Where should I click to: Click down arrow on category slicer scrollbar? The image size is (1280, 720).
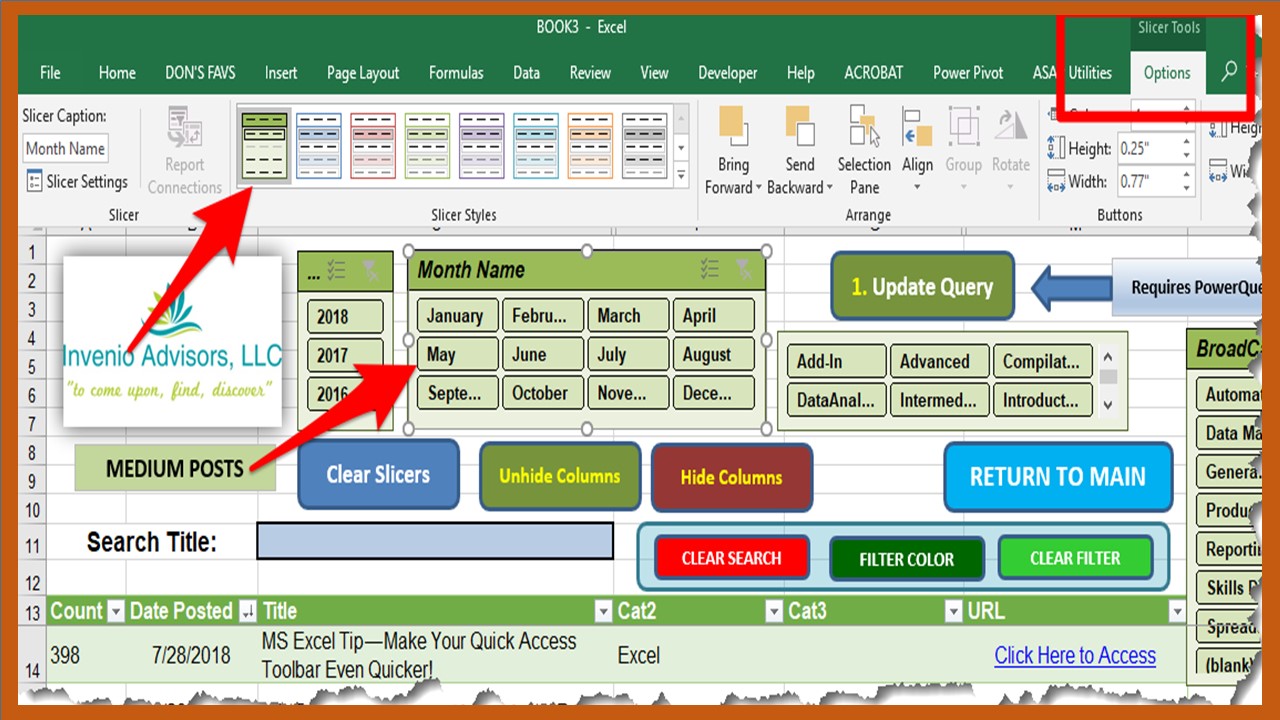[x=1108, y=404]
